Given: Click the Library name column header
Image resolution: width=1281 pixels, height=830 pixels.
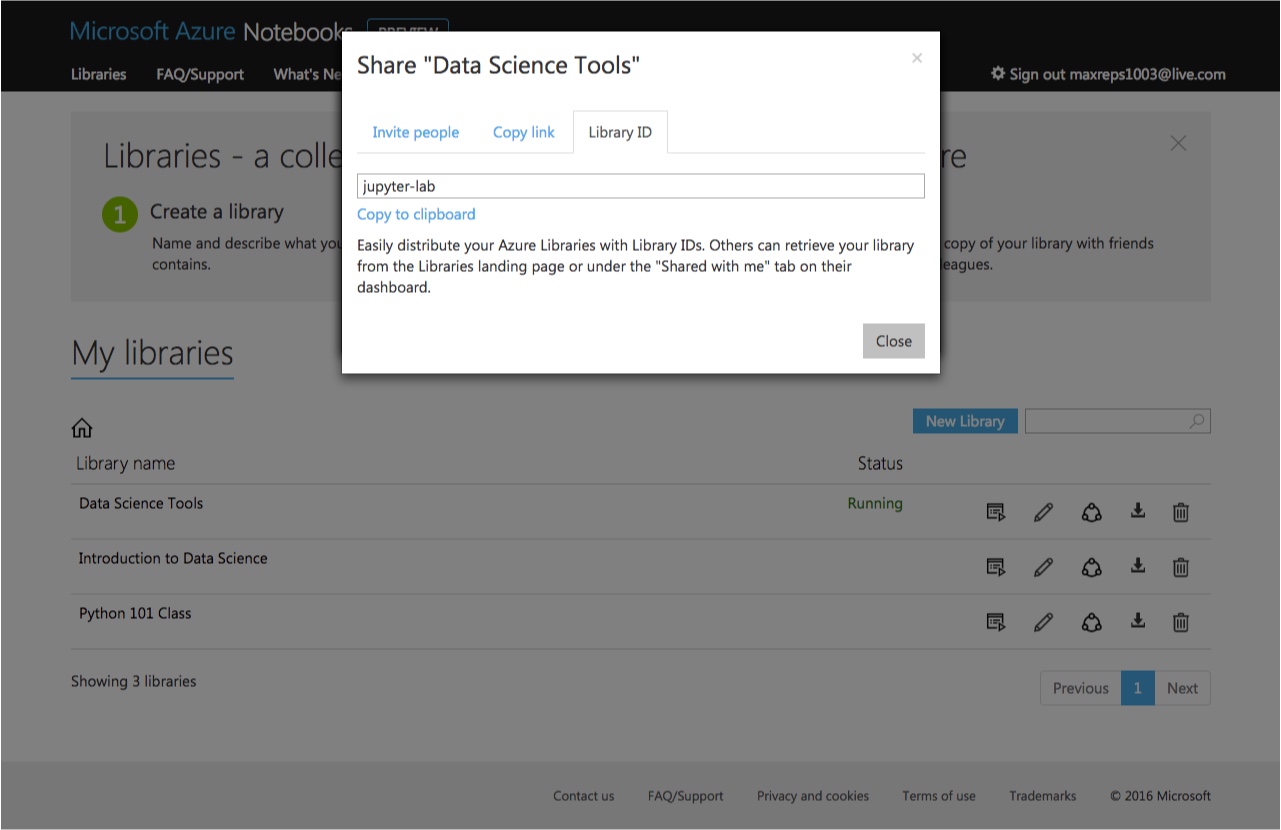Looking at the screenshot, I should 126,463.
